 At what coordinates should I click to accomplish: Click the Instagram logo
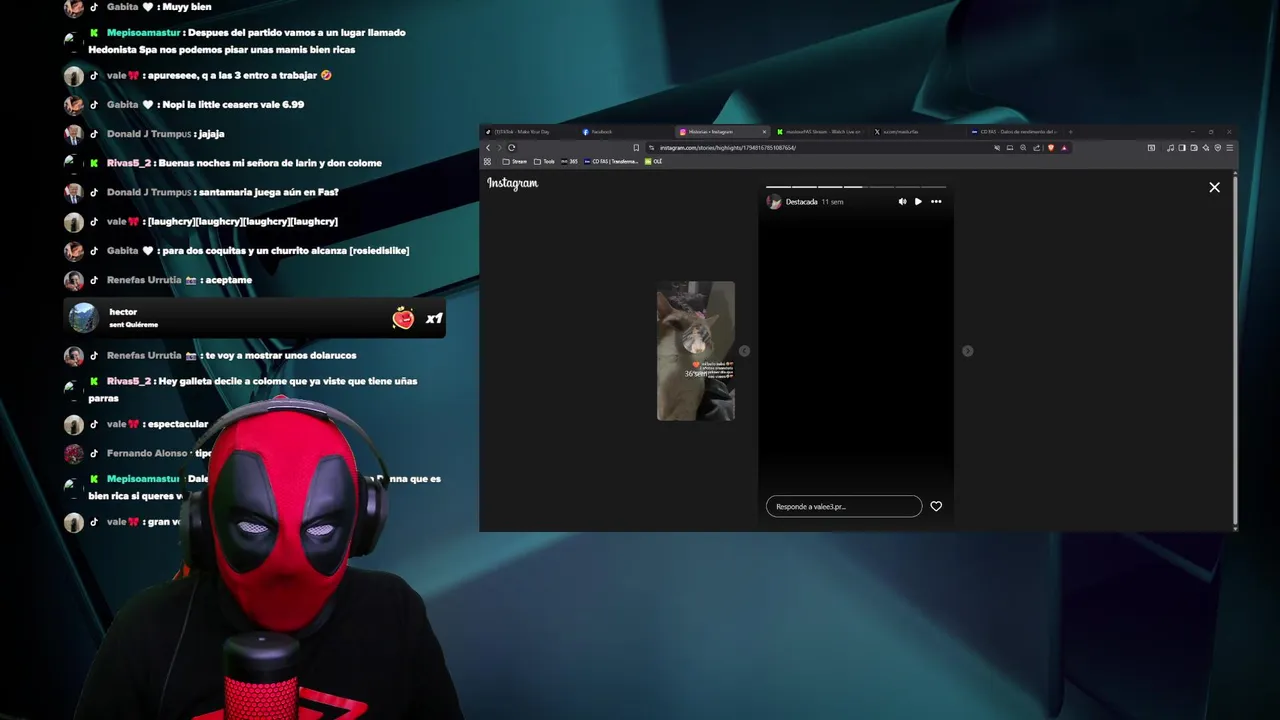tap(513, 183)
